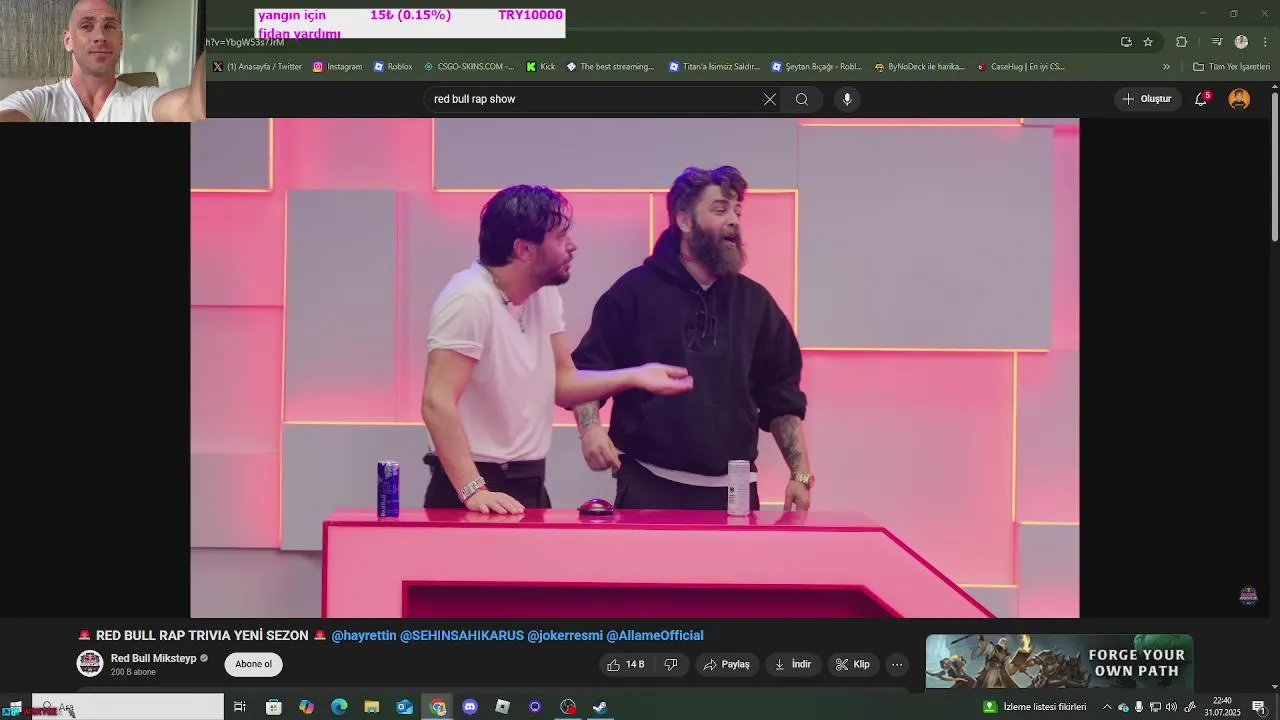Open the Kick bookmark
This screenshot has width=1280, height=720.
point(540,67)
